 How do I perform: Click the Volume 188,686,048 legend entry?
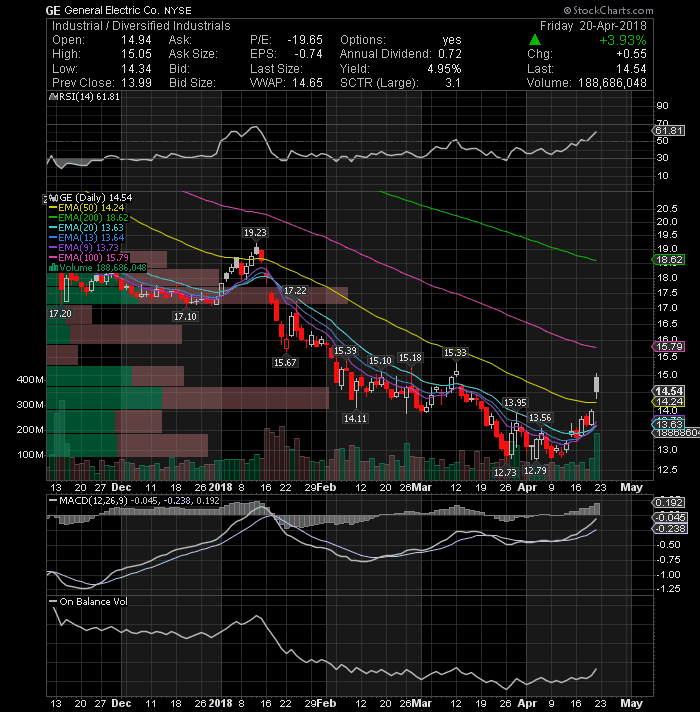tap(98, 268)
